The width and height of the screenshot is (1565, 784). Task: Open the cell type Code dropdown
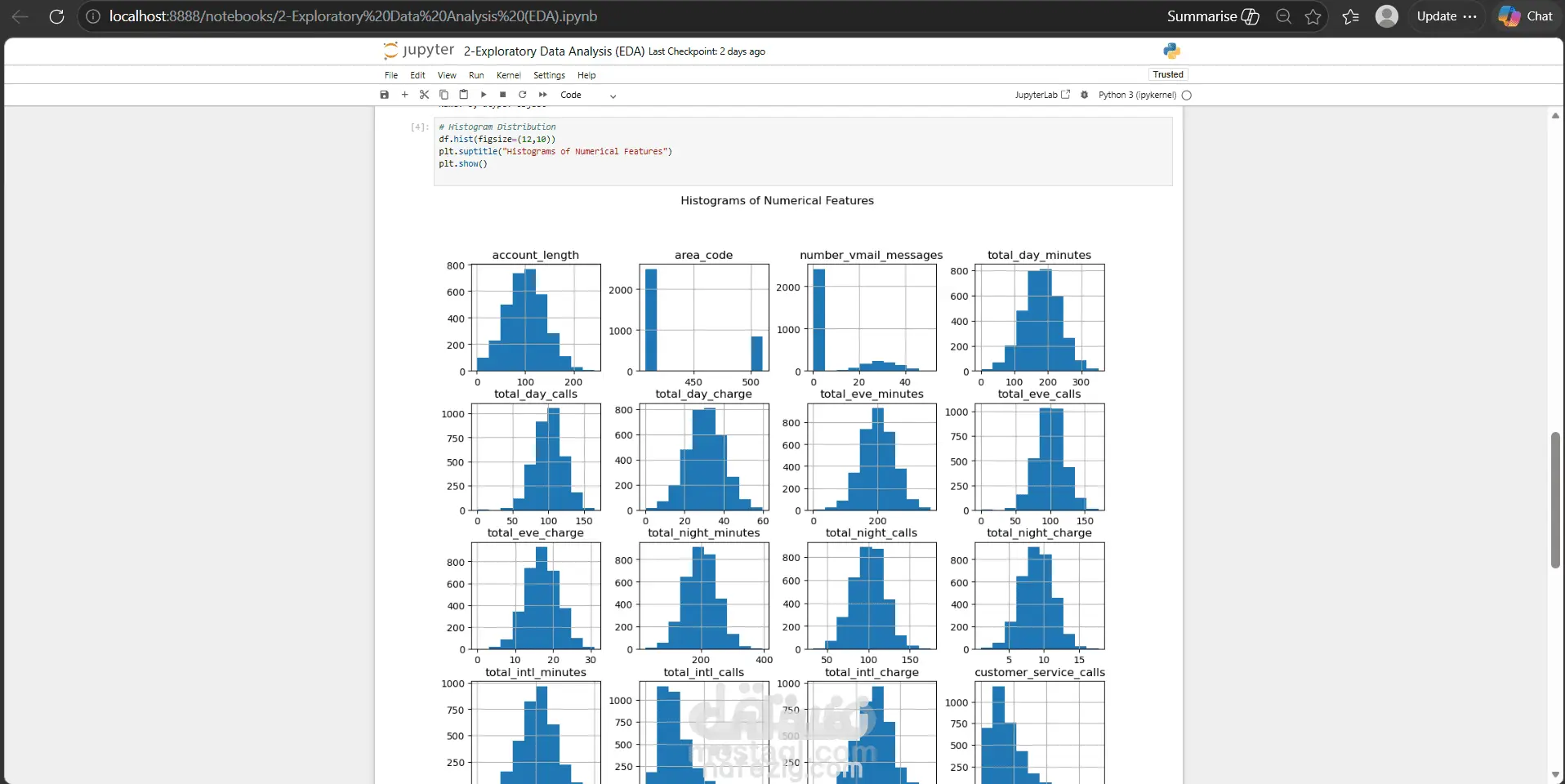click(x=588, y=95)
